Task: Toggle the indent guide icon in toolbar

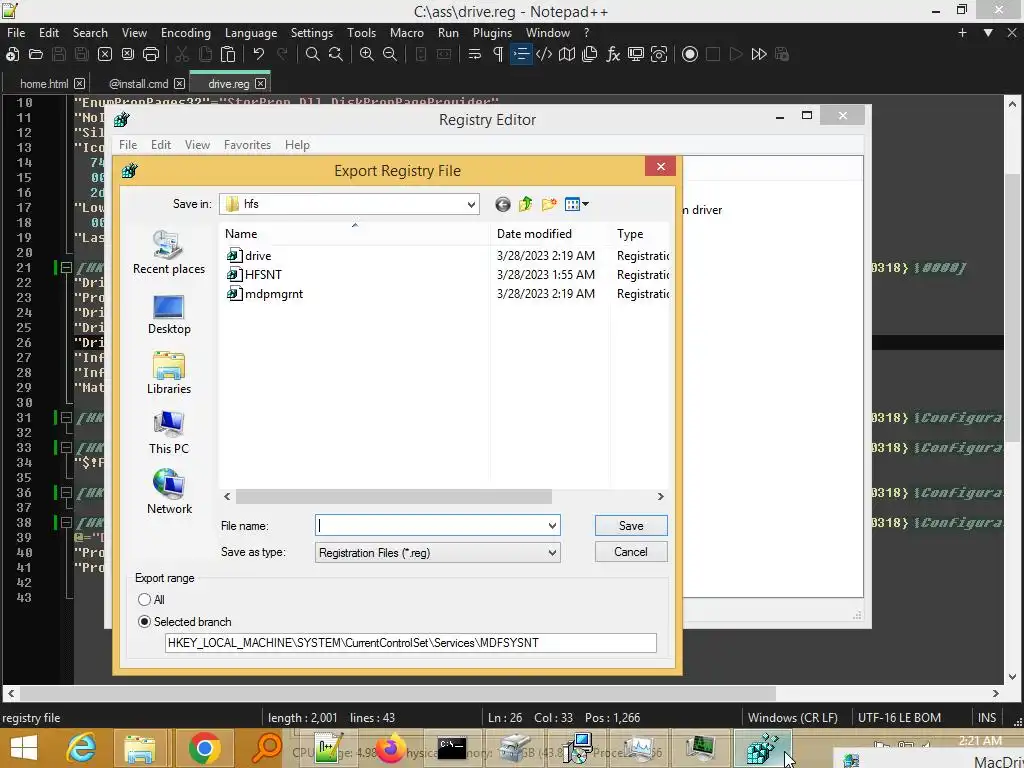Action: [x=521, y=54]
